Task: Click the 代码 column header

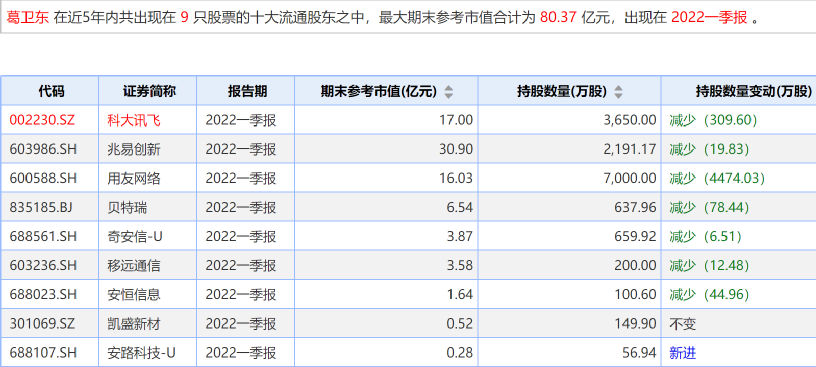Action: [52, 92]
